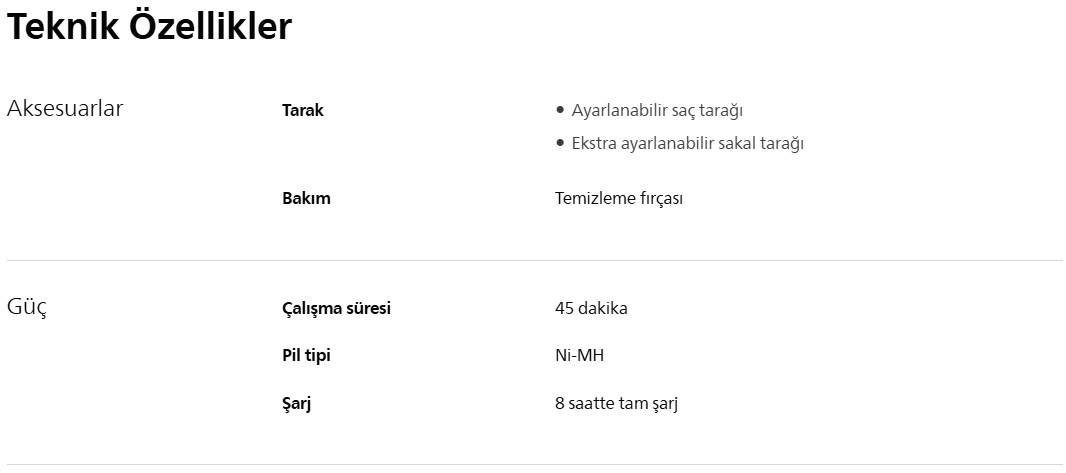Select the Güç section title
1066x473 pixels.
coord(27,306)
